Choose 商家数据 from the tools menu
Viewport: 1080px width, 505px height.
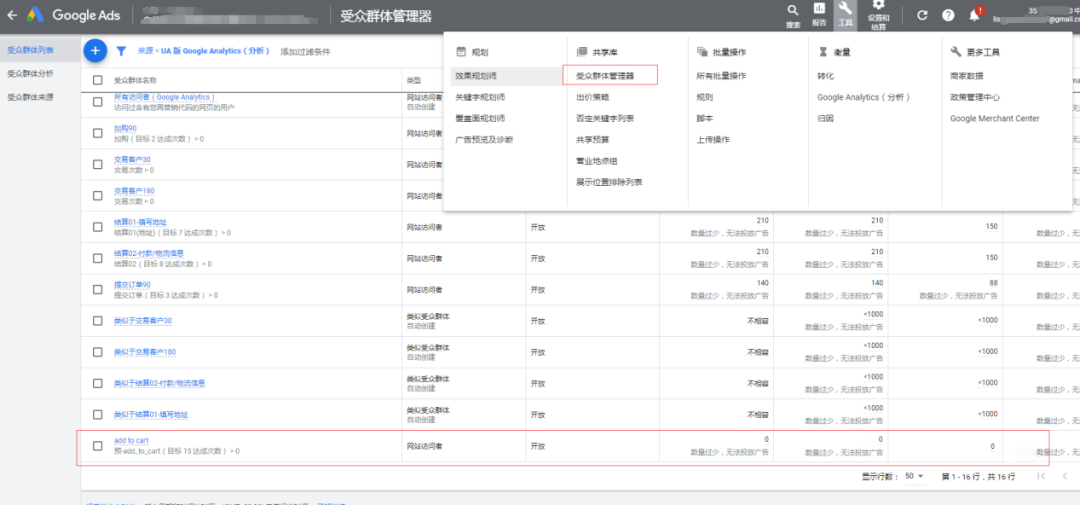pos(966,76)
